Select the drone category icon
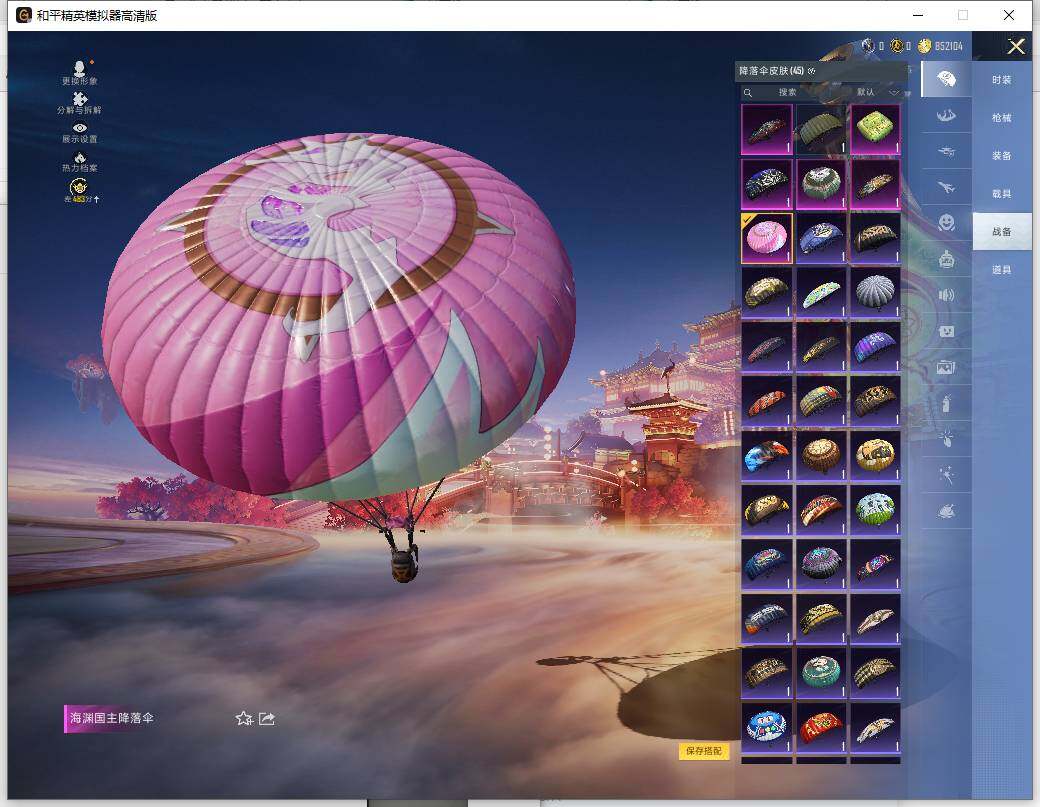 [x=946, y=152]
